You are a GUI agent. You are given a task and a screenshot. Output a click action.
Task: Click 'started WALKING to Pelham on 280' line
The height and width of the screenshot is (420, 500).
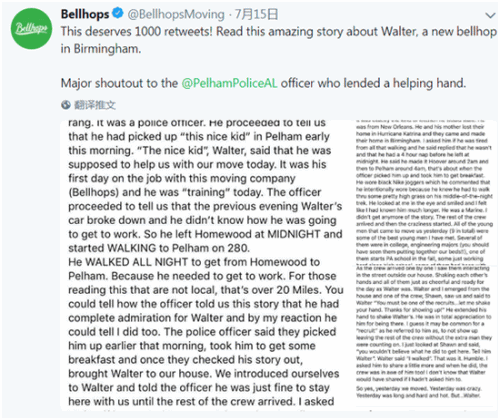159,248
